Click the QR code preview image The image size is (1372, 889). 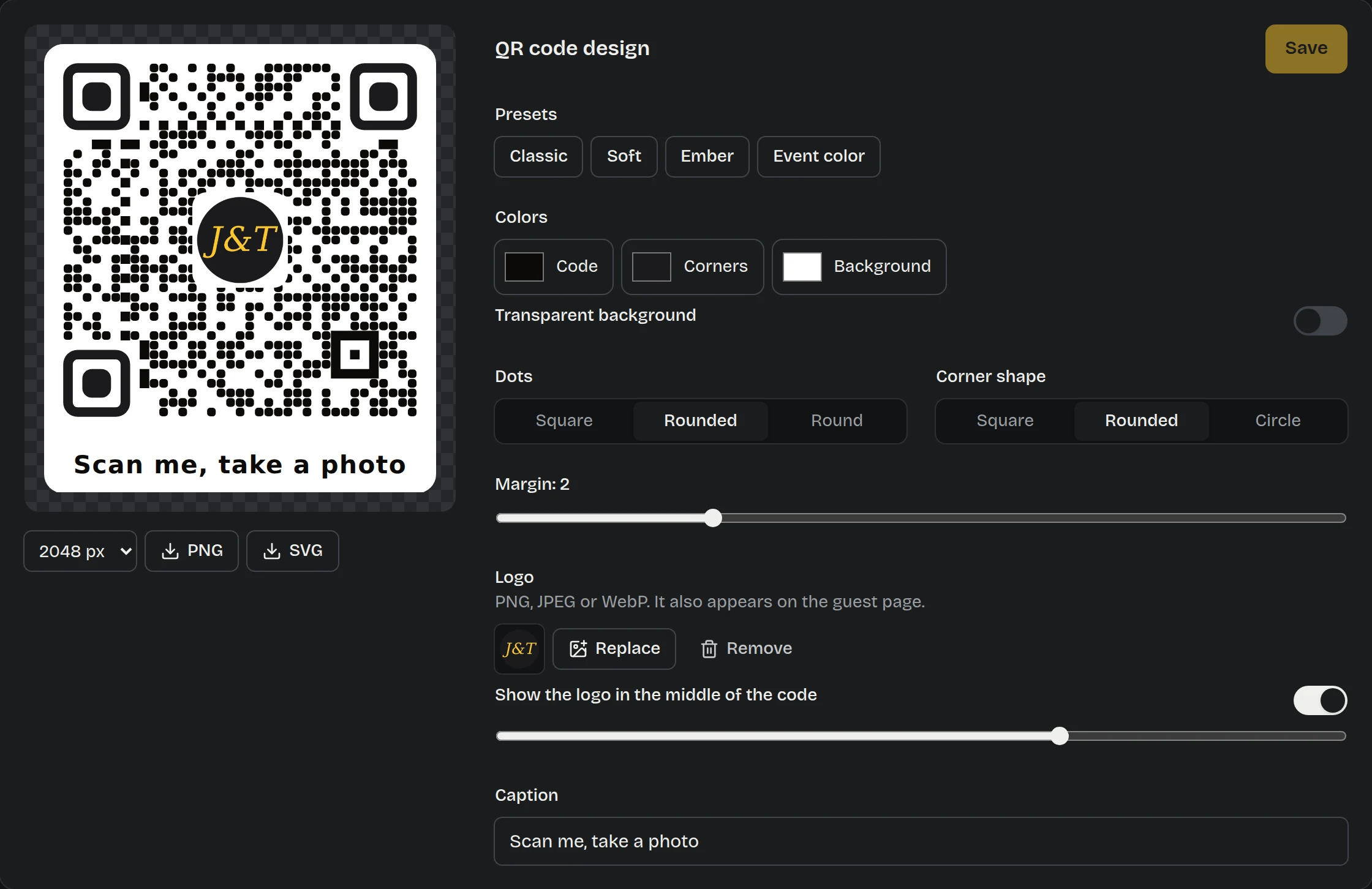[240, 268]
